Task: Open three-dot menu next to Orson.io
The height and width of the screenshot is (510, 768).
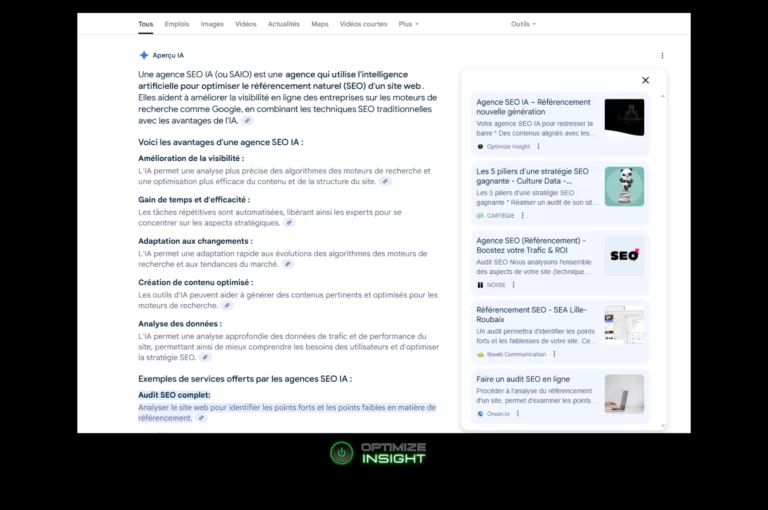Action: pos(518,413)
